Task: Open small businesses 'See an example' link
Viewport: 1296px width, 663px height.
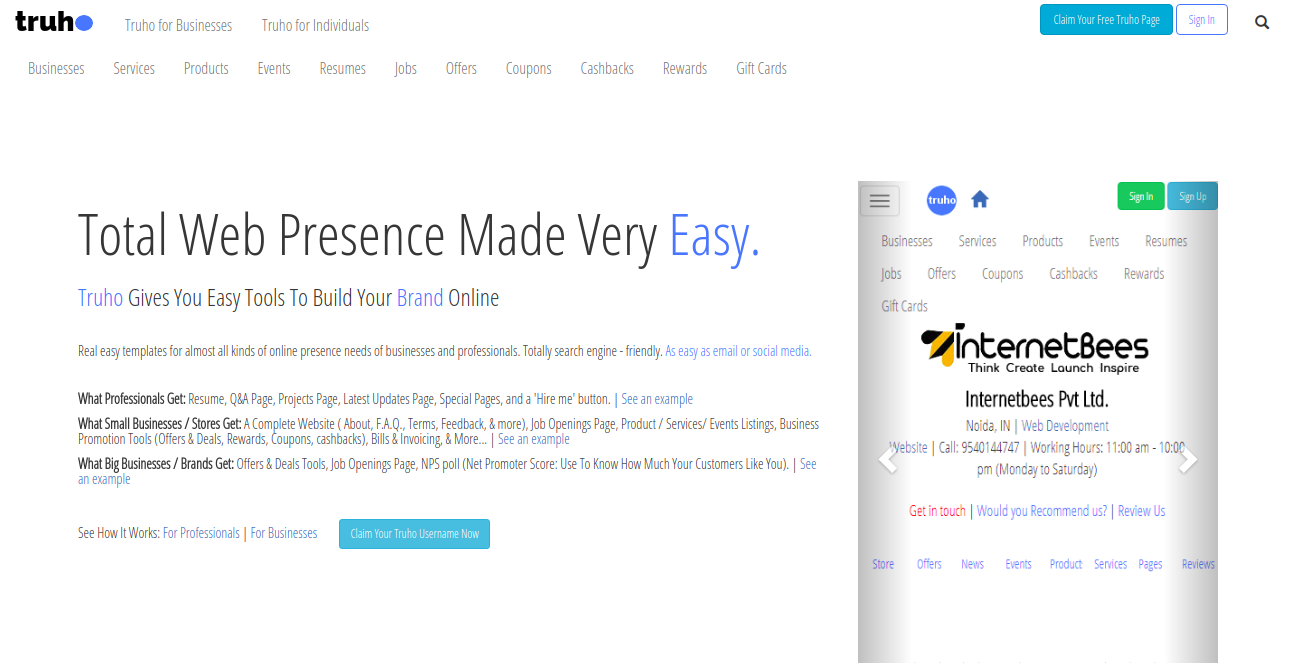Action: [x=534, y=439]
